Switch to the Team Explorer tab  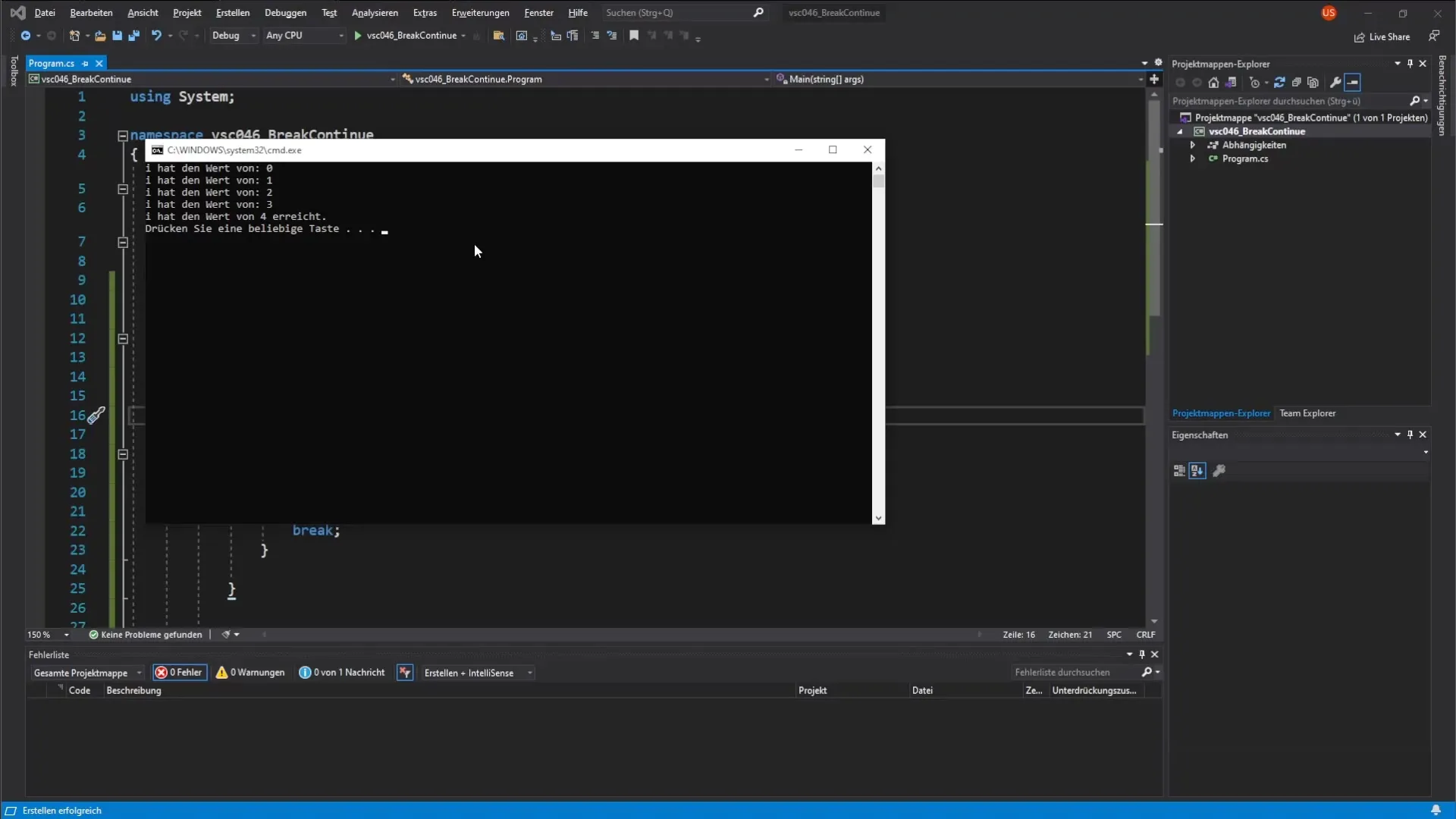tap(1307, 413)
